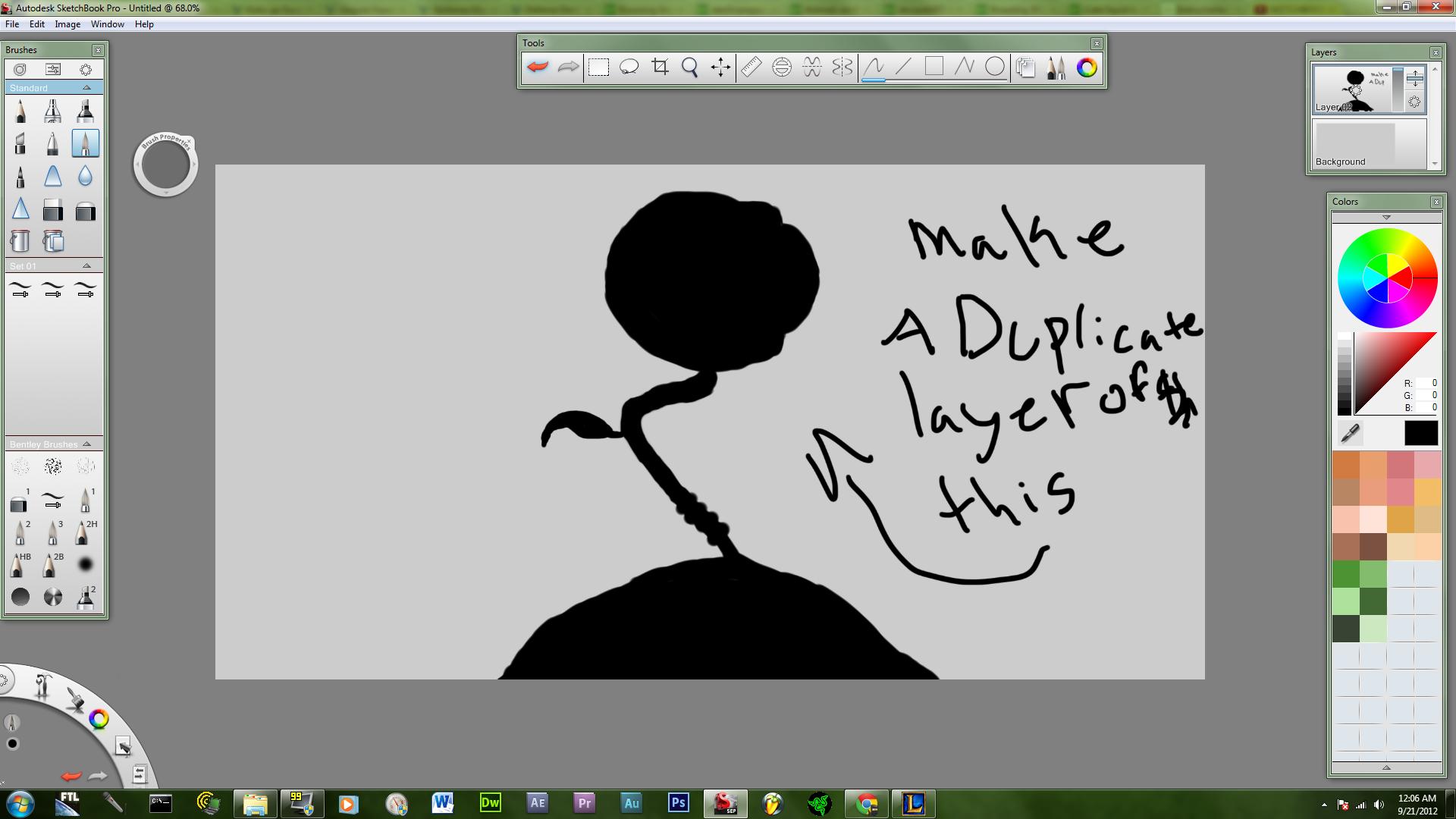Select the Flood Fill bucket

pos(20,241)
